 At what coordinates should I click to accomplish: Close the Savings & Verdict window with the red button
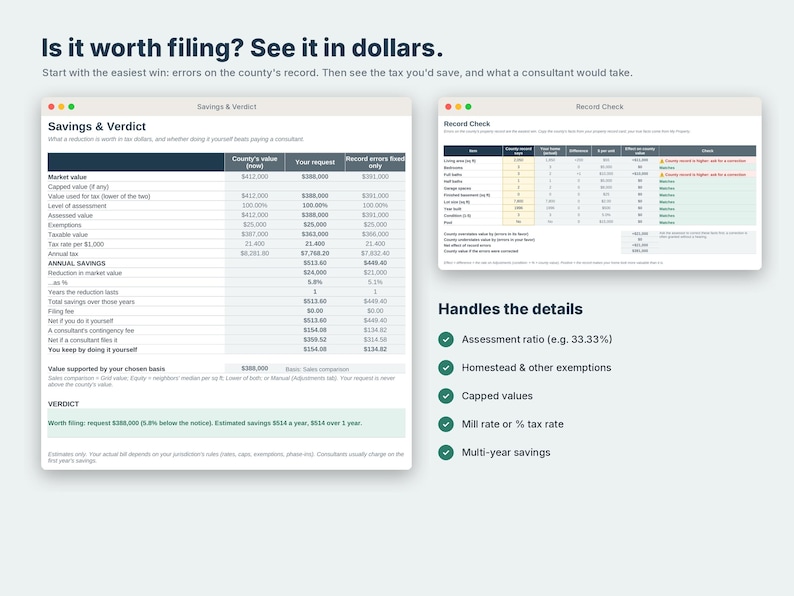click(51, 107)
